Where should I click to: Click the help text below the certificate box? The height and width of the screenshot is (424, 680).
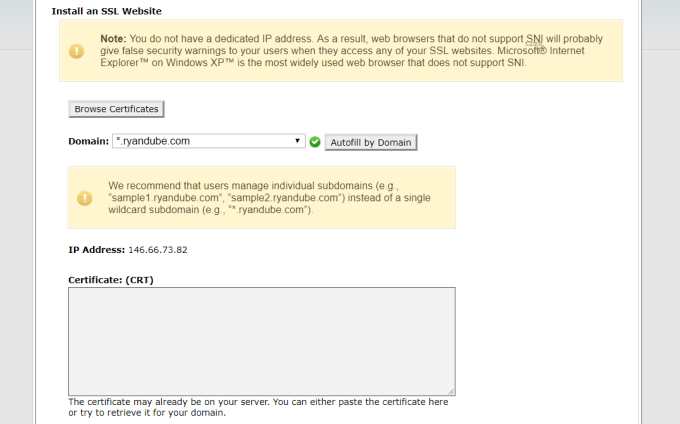click(258, 407)
